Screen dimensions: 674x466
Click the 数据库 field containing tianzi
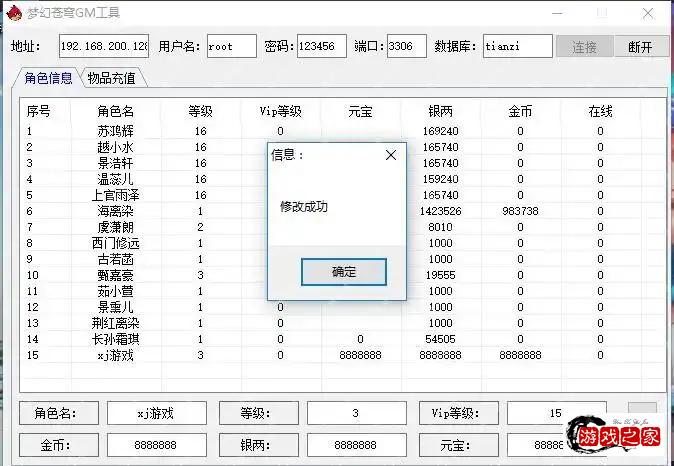[516, 47]
